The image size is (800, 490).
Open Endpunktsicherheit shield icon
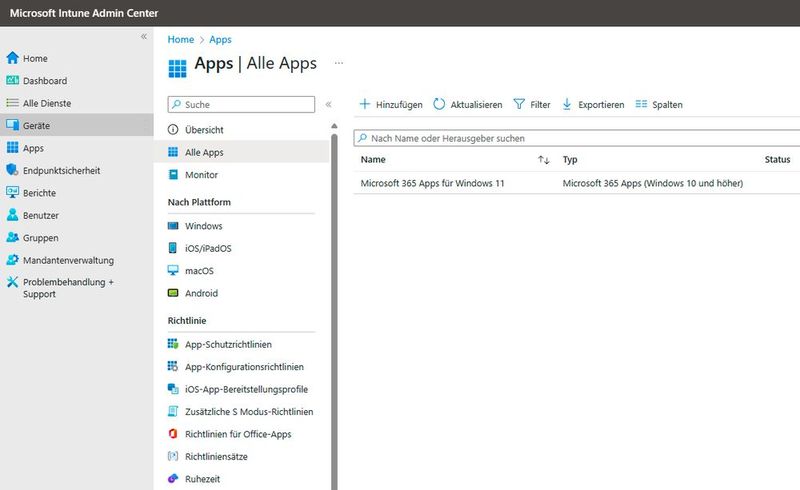tap(12, 170)
